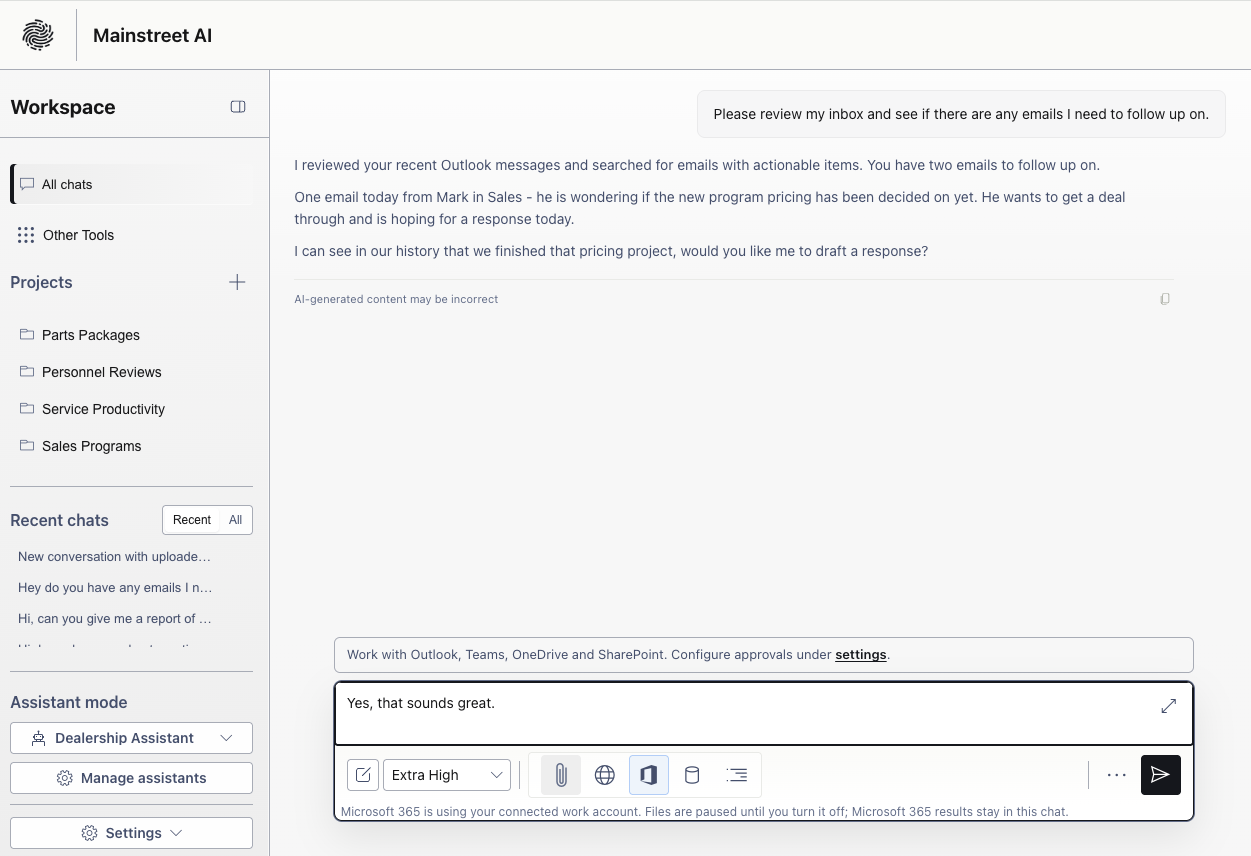Toggle web search globe icon

605,775
